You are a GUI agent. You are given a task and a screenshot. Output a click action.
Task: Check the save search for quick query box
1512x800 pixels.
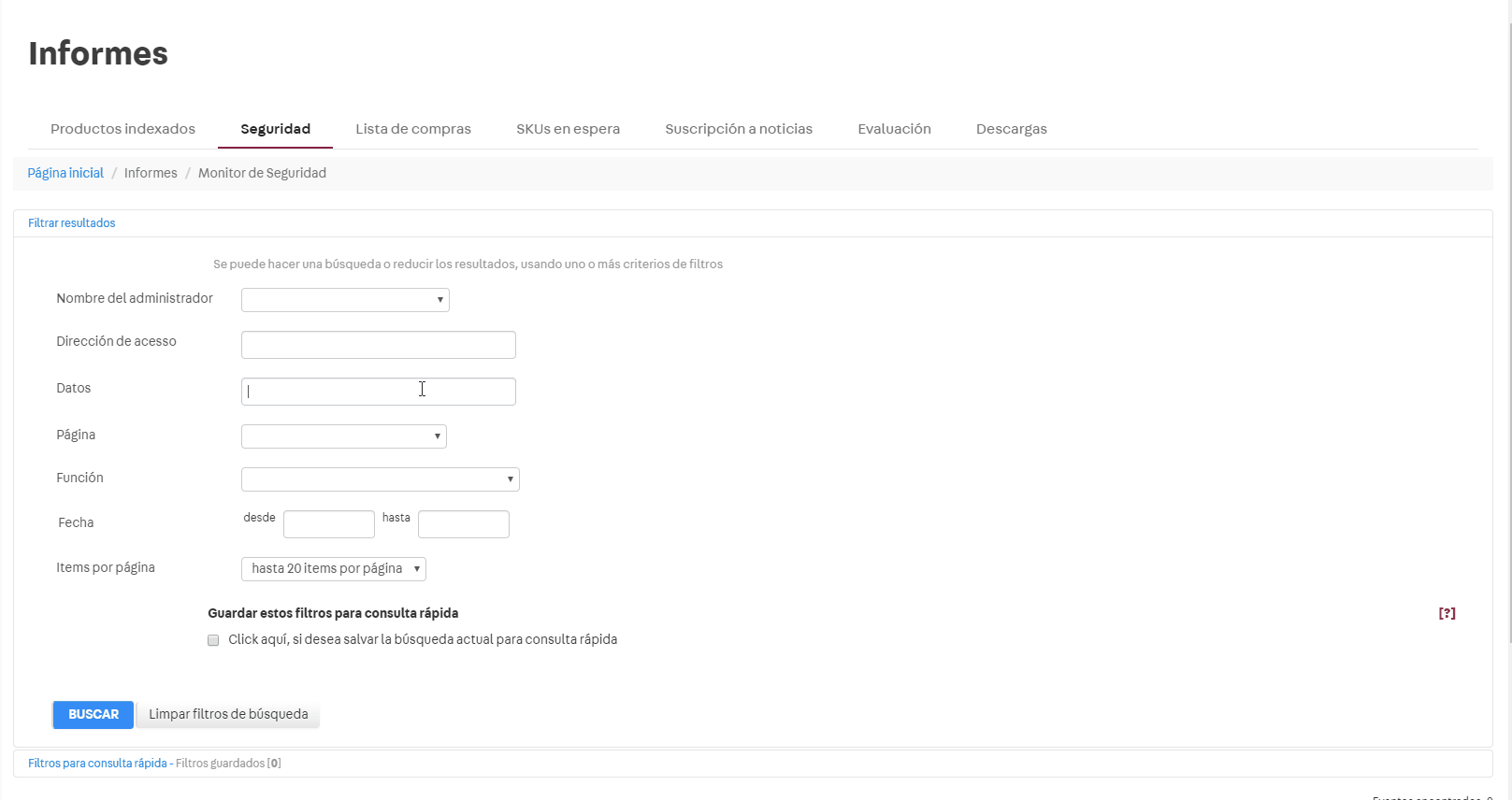coord(213,640)
